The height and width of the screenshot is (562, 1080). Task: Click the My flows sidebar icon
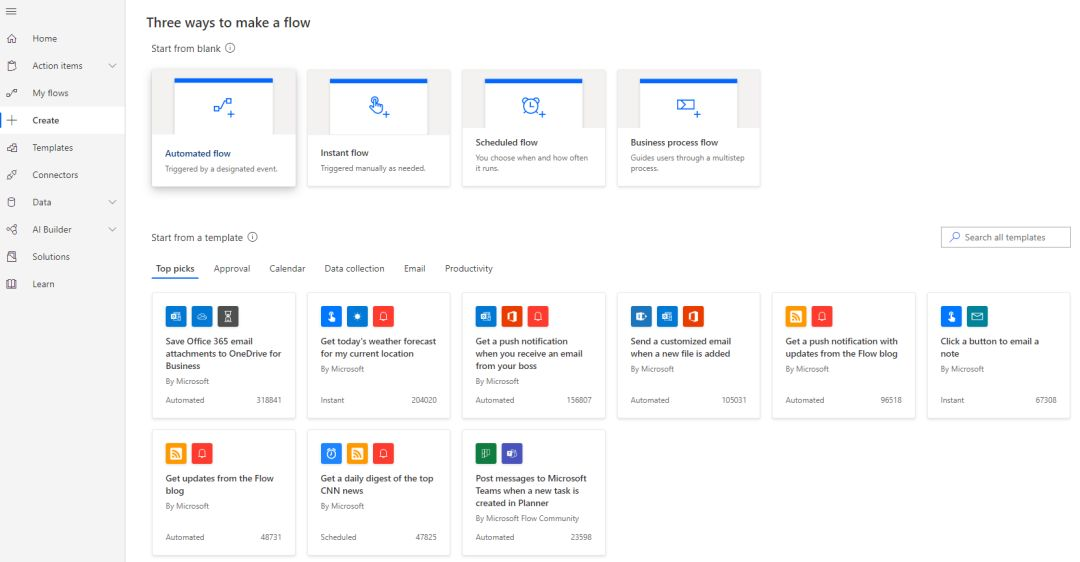pyautogui.click(x=12, y=93)
